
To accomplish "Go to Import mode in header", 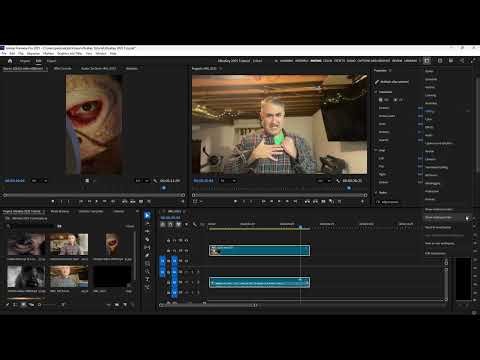I will click(25, 61).
